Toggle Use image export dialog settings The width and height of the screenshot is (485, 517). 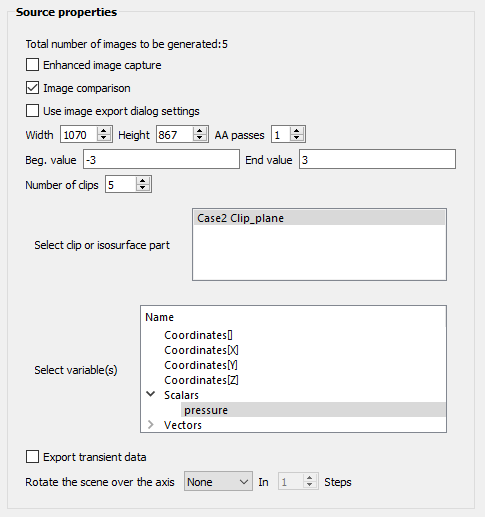32,111
